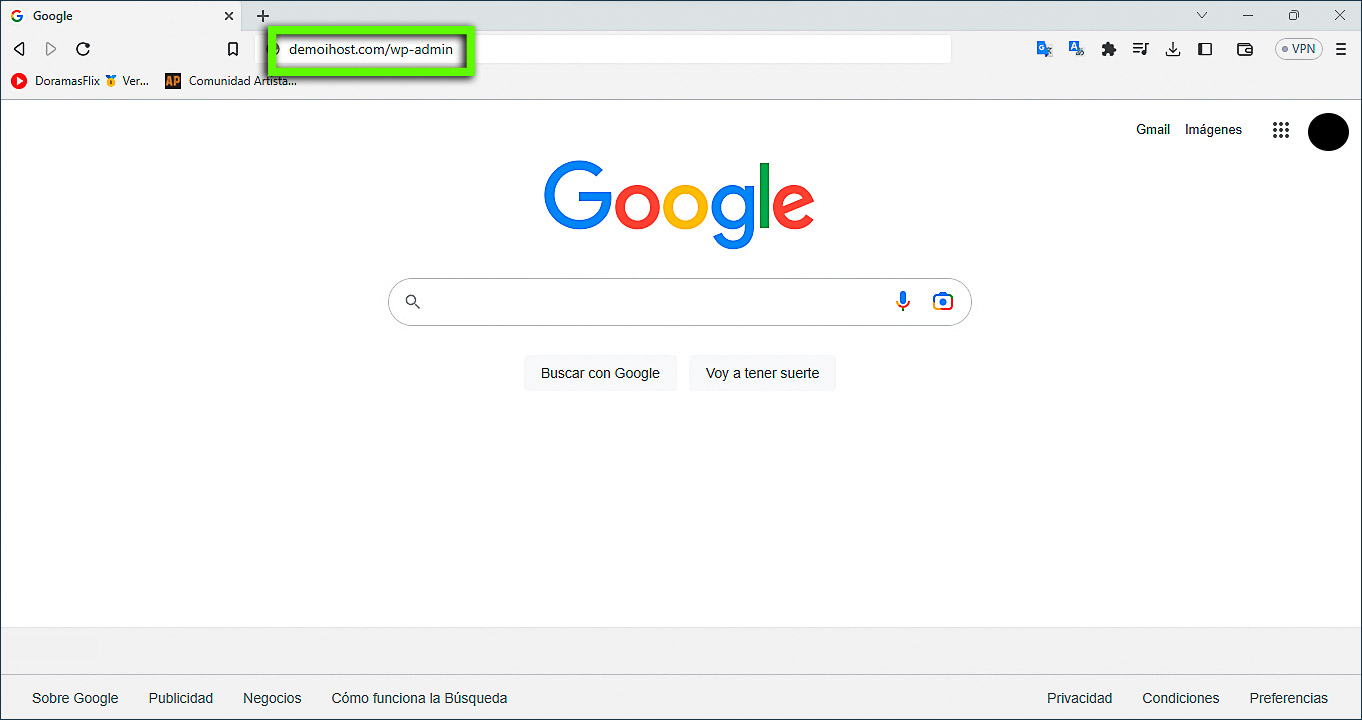Click the puzzle-piece Extensions icon
The image size is (1362, 720).
1108,48
